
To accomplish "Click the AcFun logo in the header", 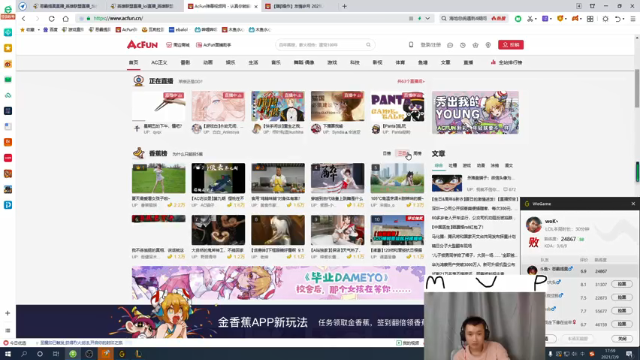I will point(142,44).
